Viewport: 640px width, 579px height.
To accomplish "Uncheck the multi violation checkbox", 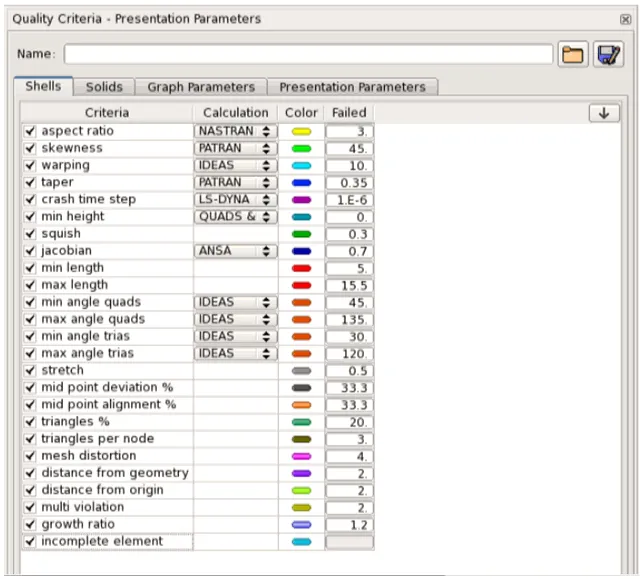I will coord(30,507).
